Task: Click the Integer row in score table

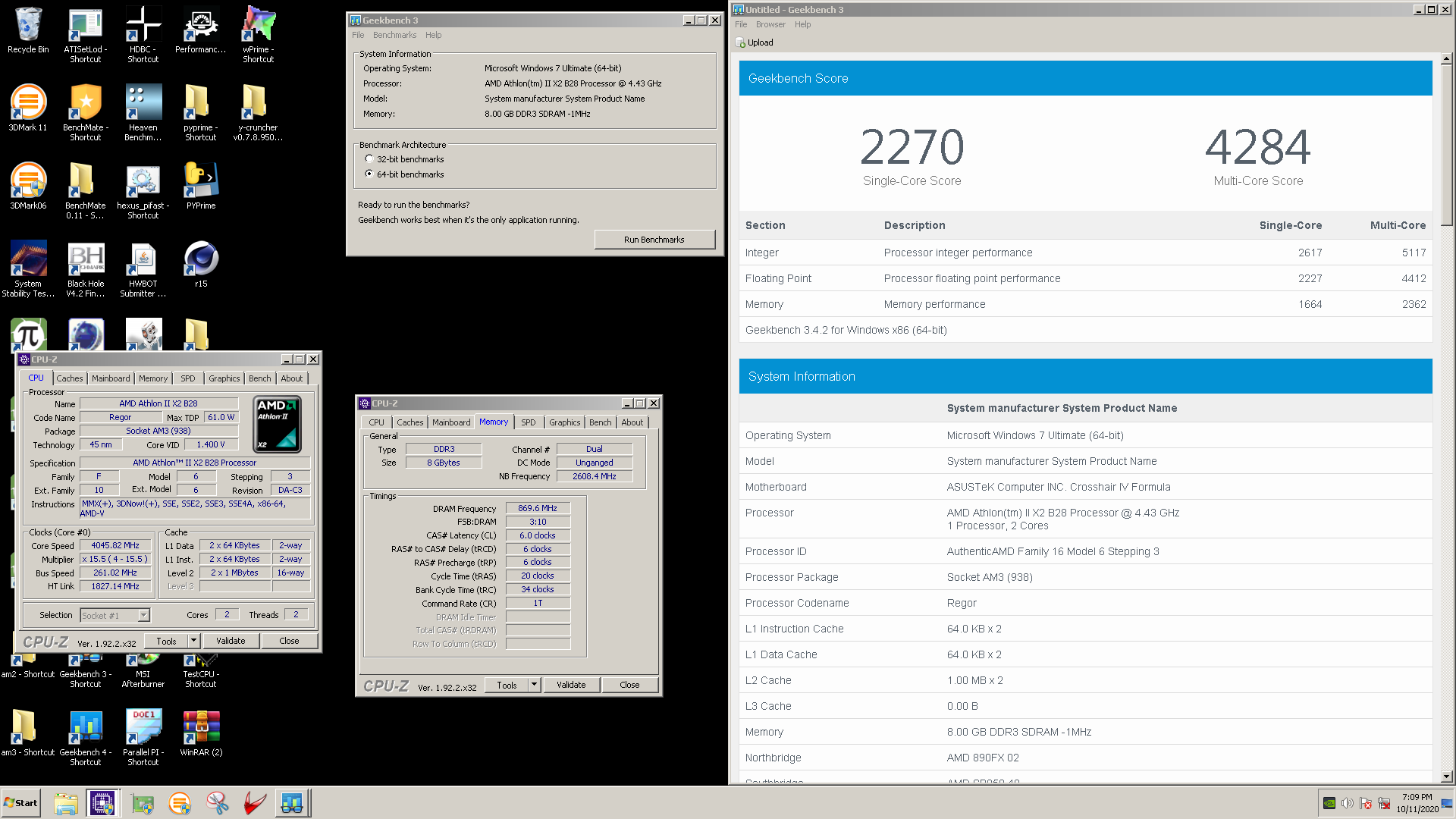Action: tap(1085, 253)
